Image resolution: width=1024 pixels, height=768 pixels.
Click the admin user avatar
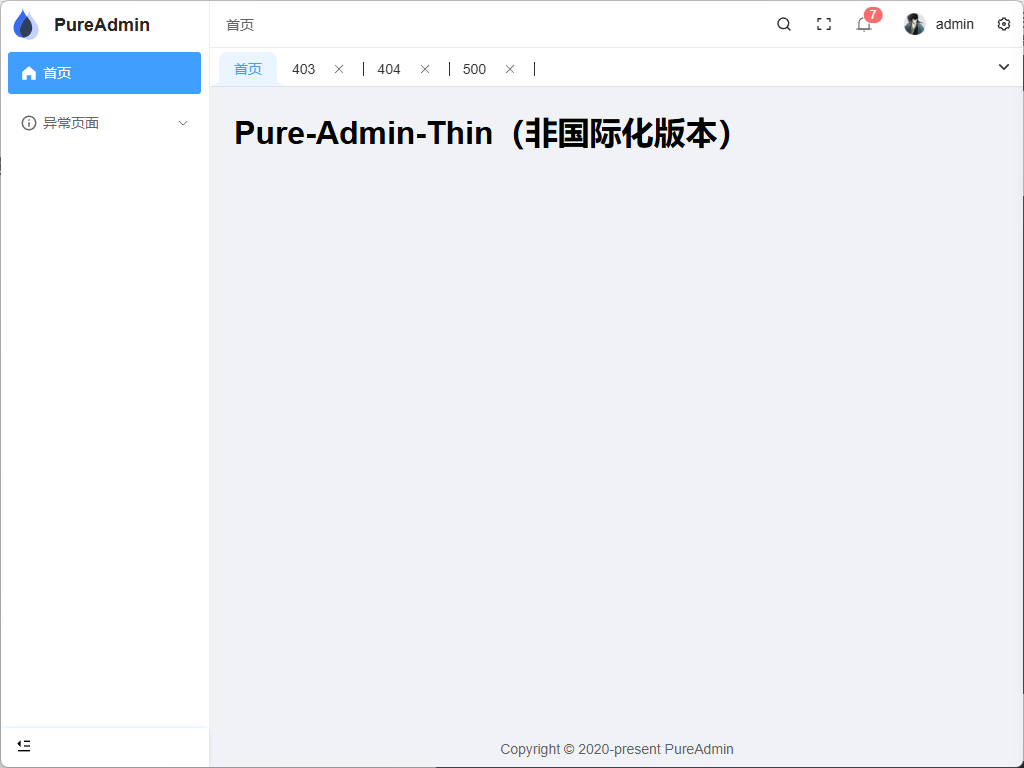(x=914, y=24)
